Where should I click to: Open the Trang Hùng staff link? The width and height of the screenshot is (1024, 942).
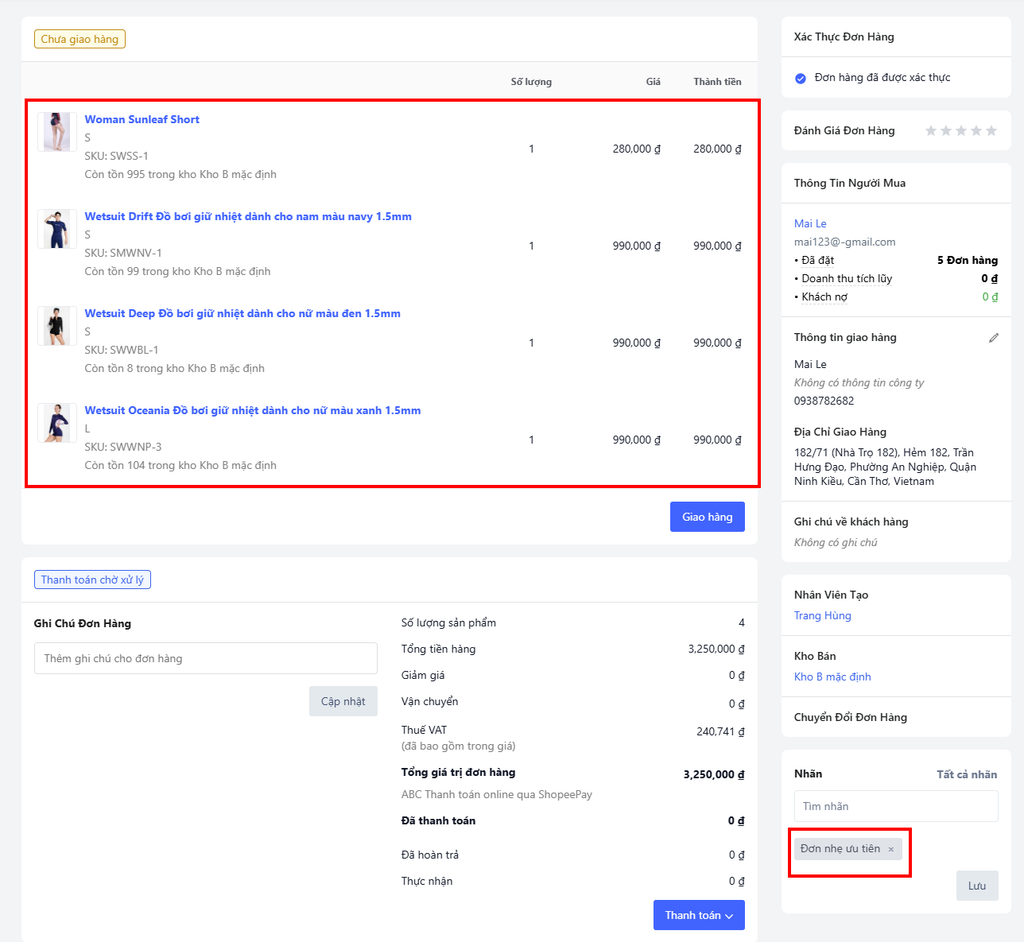point(822,616)
